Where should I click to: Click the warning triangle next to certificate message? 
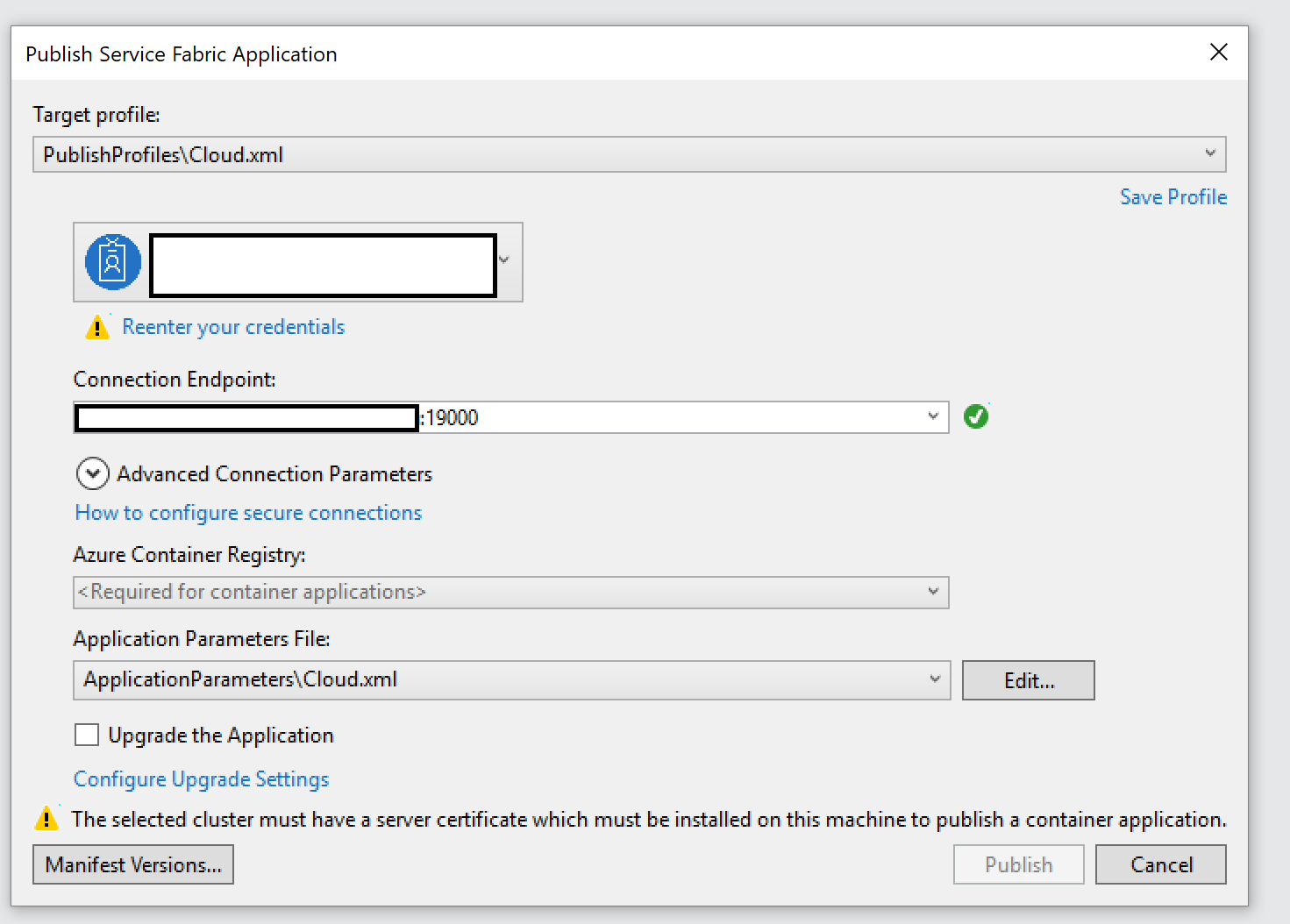click(46, 818)
